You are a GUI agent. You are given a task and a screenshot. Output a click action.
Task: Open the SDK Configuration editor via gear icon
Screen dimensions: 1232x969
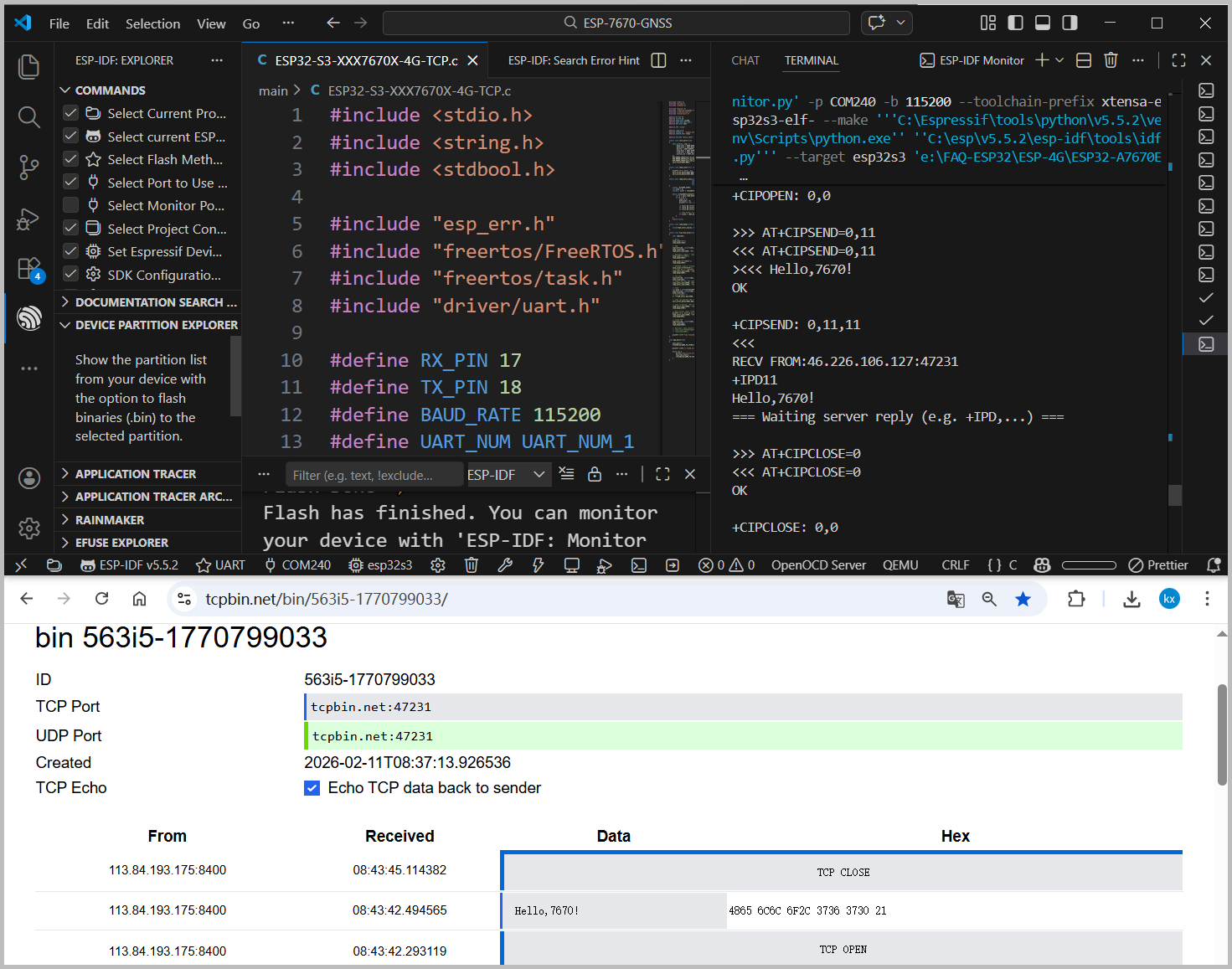(438, 564)
